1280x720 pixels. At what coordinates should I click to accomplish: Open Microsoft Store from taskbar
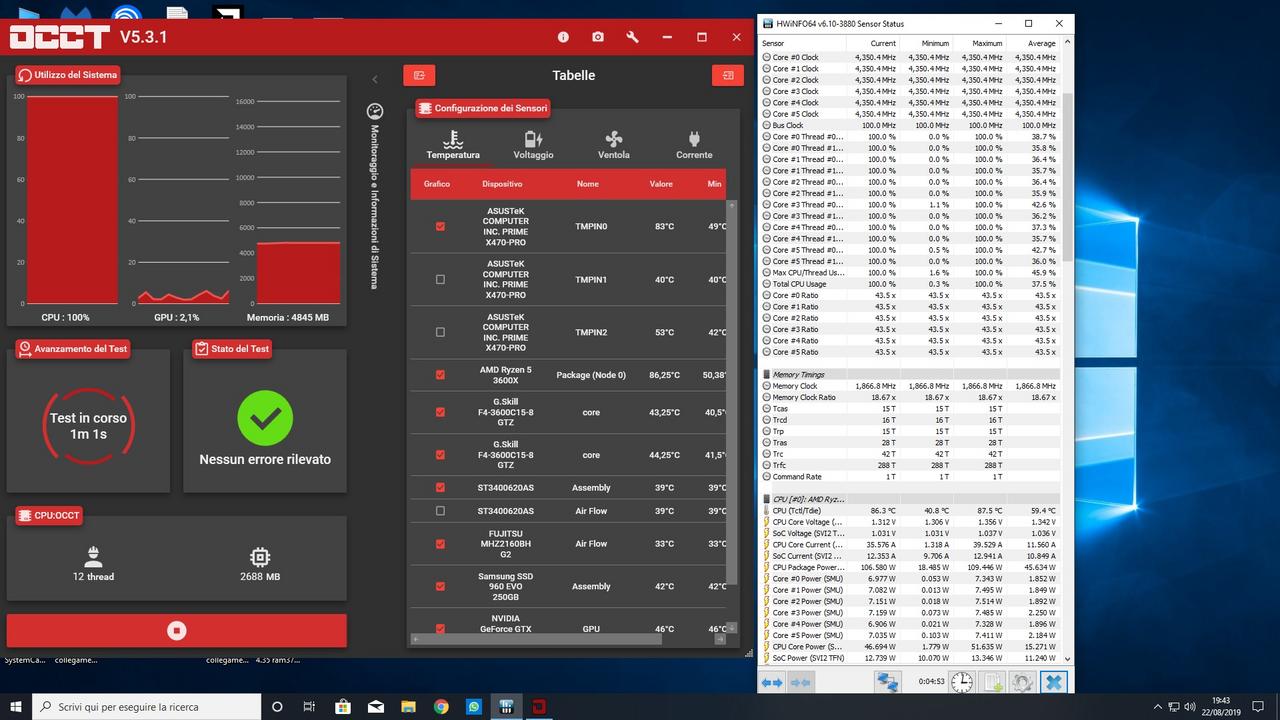[x=343, y=706]
